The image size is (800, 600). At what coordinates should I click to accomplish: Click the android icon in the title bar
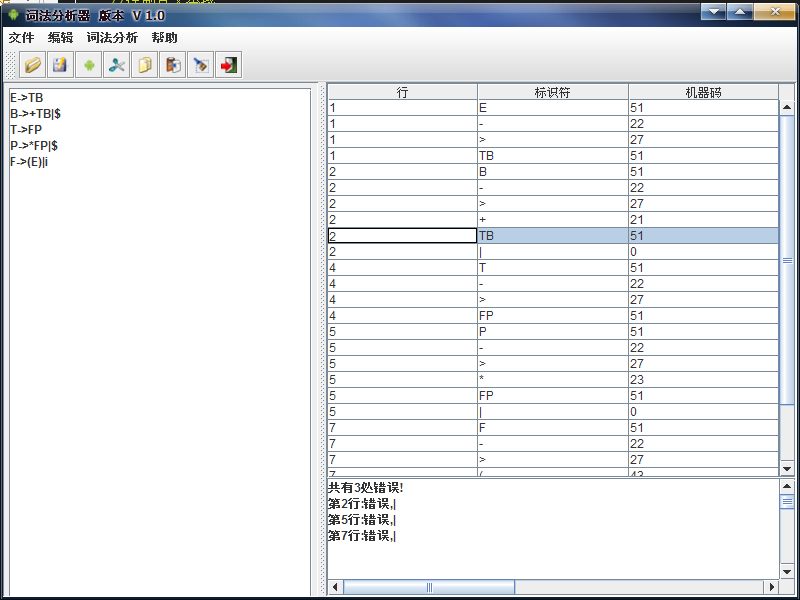tap(13, 15)
